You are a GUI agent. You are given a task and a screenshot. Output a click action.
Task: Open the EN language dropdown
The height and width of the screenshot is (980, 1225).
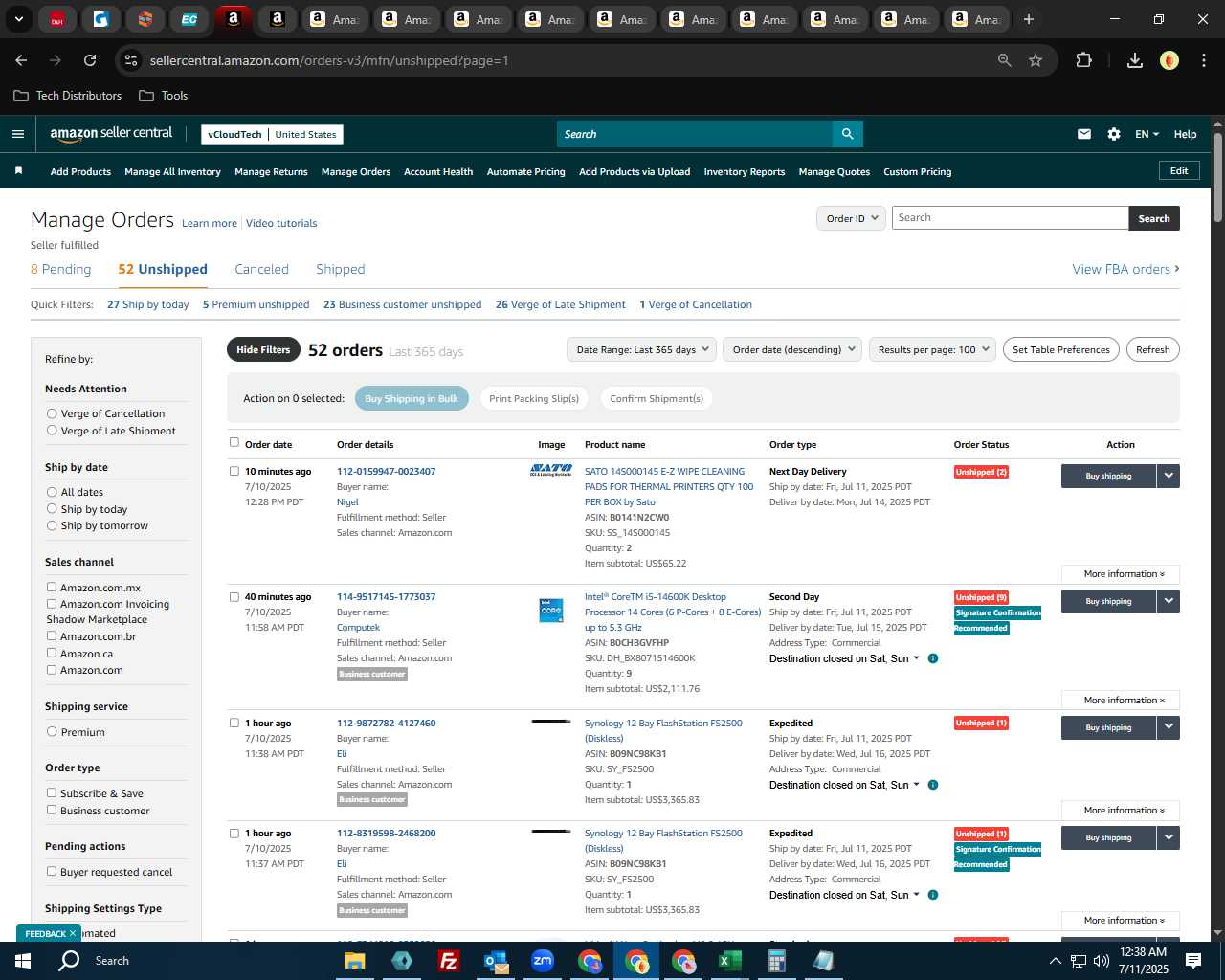[x=1147, y=134]
